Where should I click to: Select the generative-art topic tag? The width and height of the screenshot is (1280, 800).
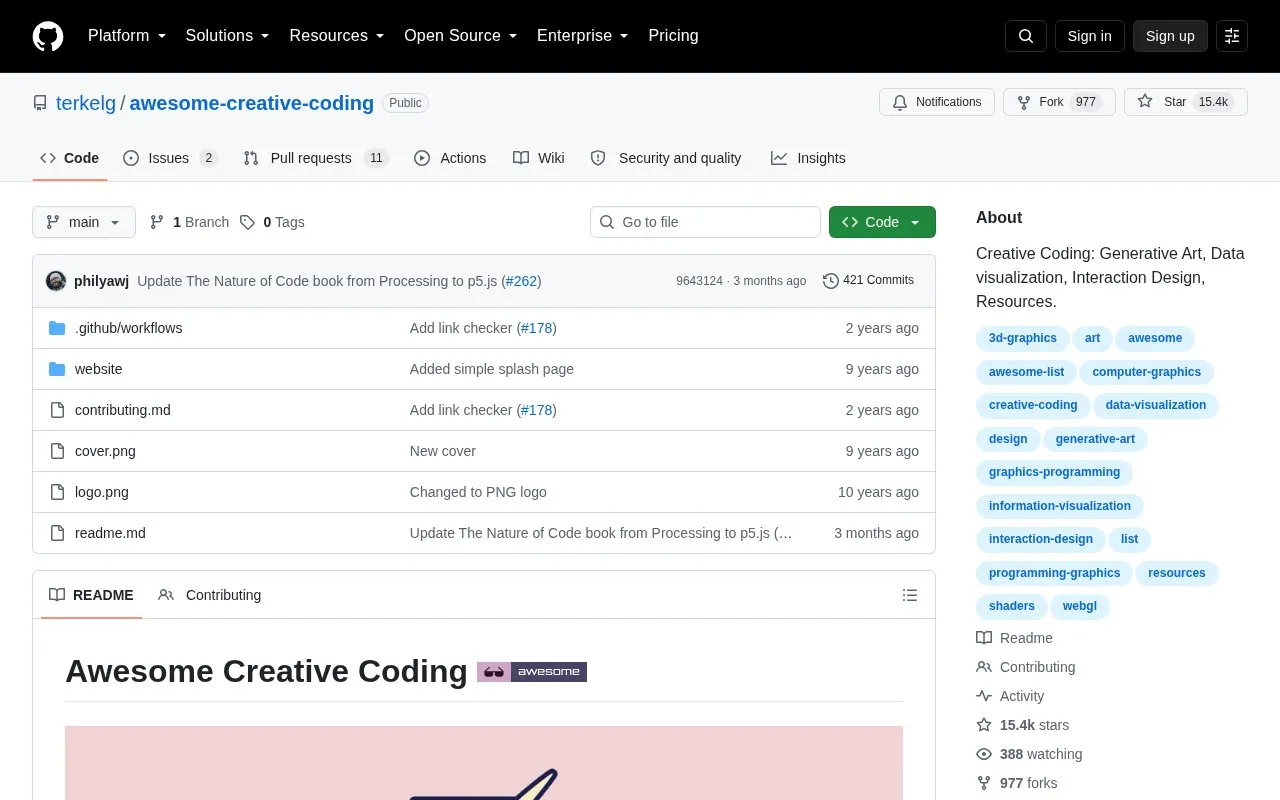(x=1096, y=439)
